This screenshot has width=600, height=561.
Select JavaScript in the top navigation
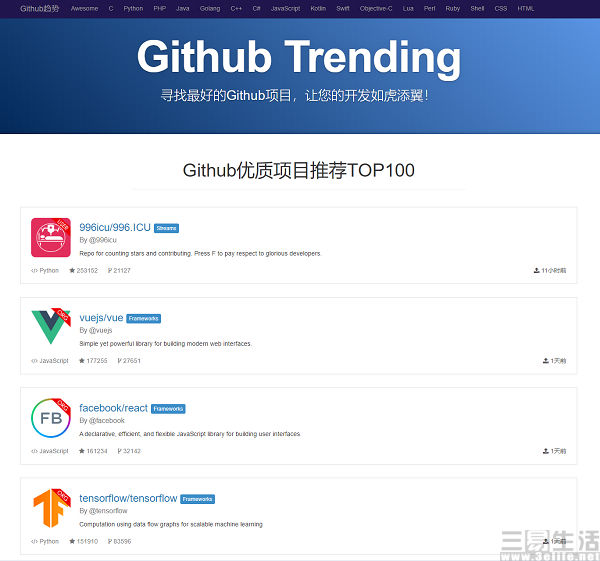point(285,8)
